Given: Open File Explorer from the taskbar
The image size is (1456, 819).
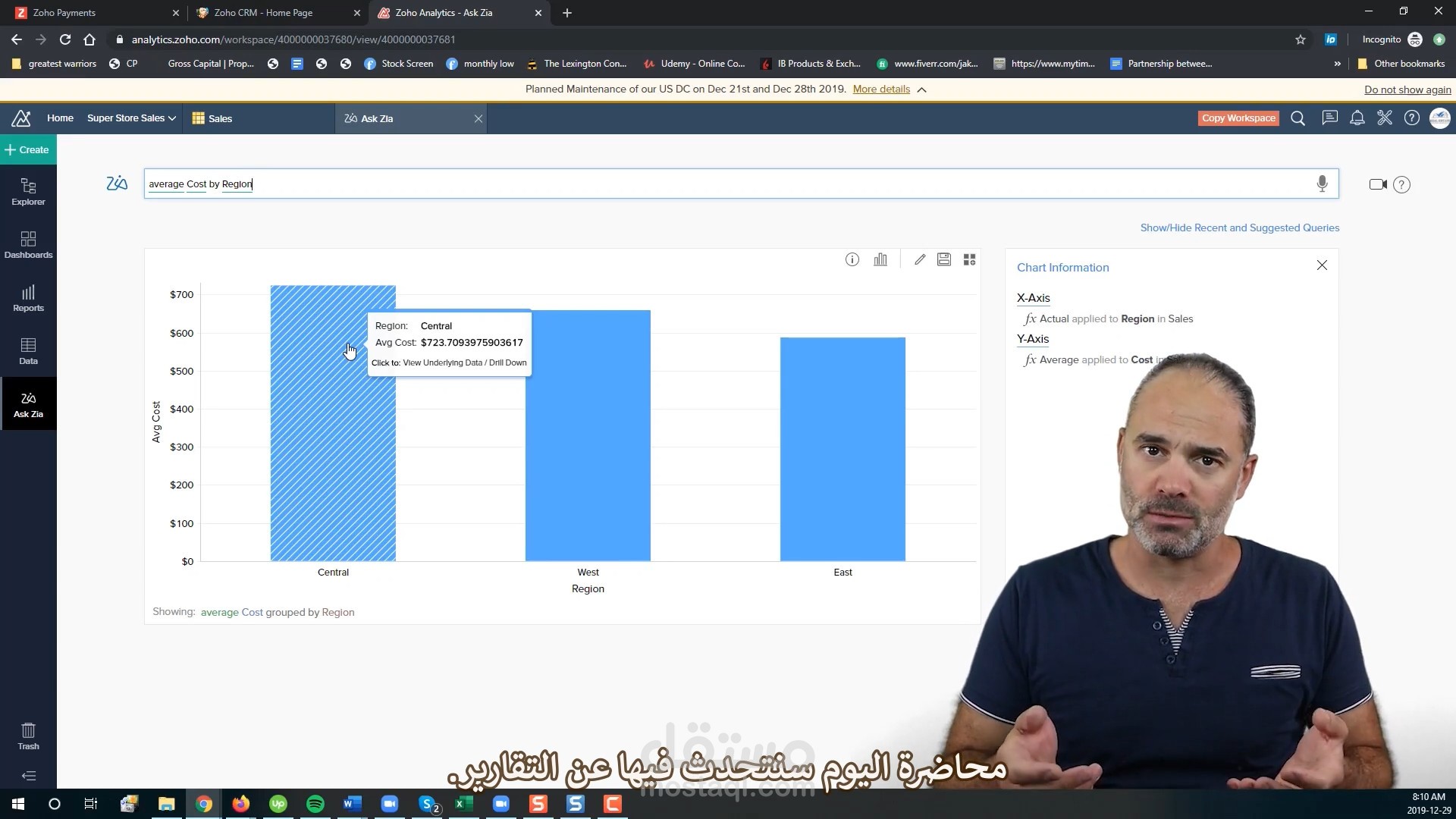Looking at the screenshot, I should (x=167, y=804).
